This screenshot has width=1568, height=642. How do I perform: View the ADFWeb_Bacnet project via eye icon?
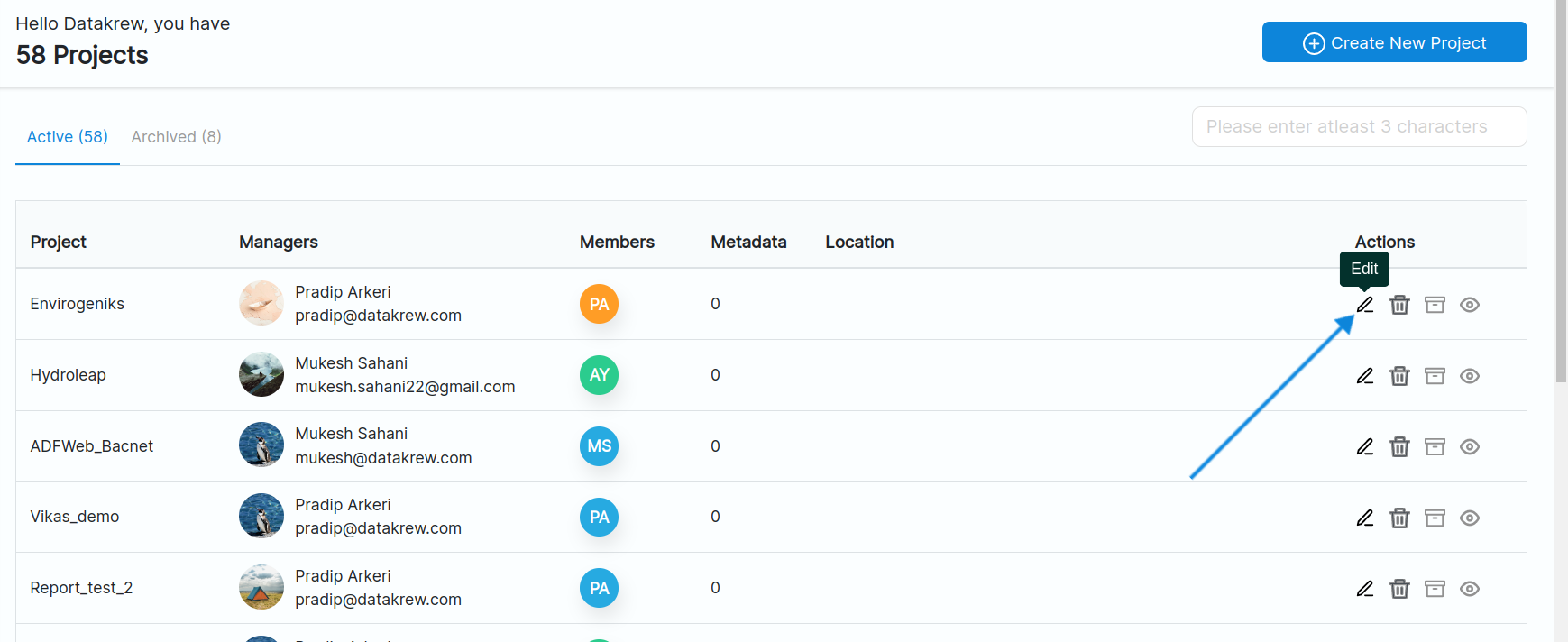[1470, 446]
